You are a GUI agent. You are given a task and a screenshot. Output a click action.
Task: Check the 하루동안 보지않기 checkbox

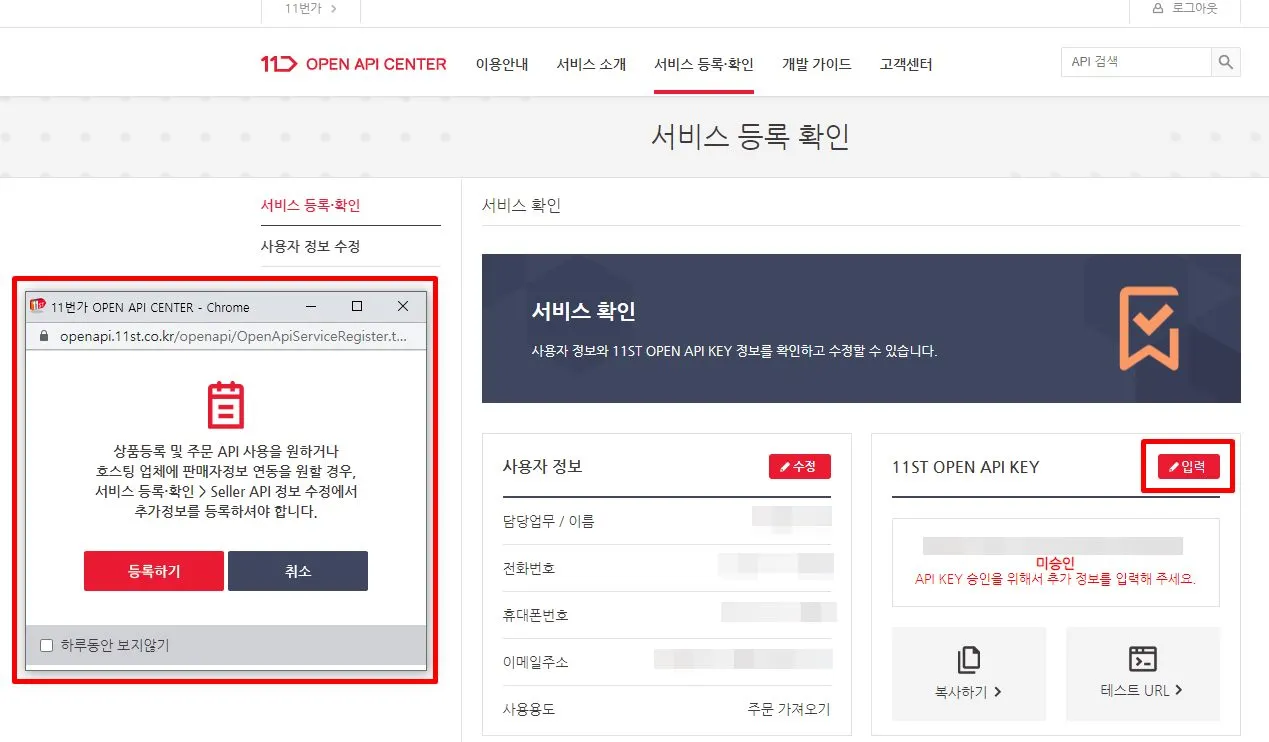tap(46, 646)
